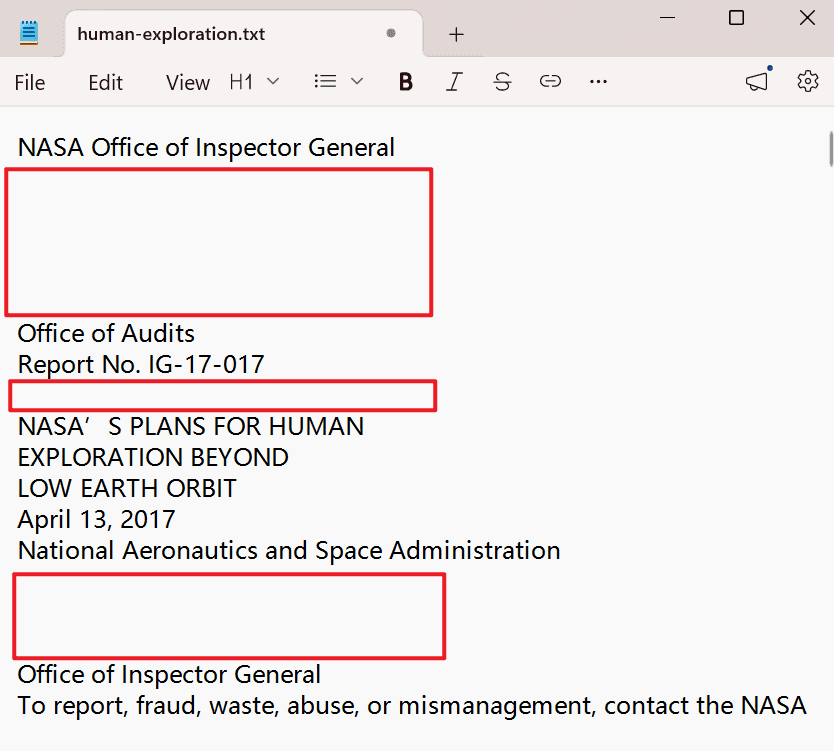The width and height of the screenshot is (834, 751).
Task: Click the date 'April 13, 2017'
Action: pos(96,520)
